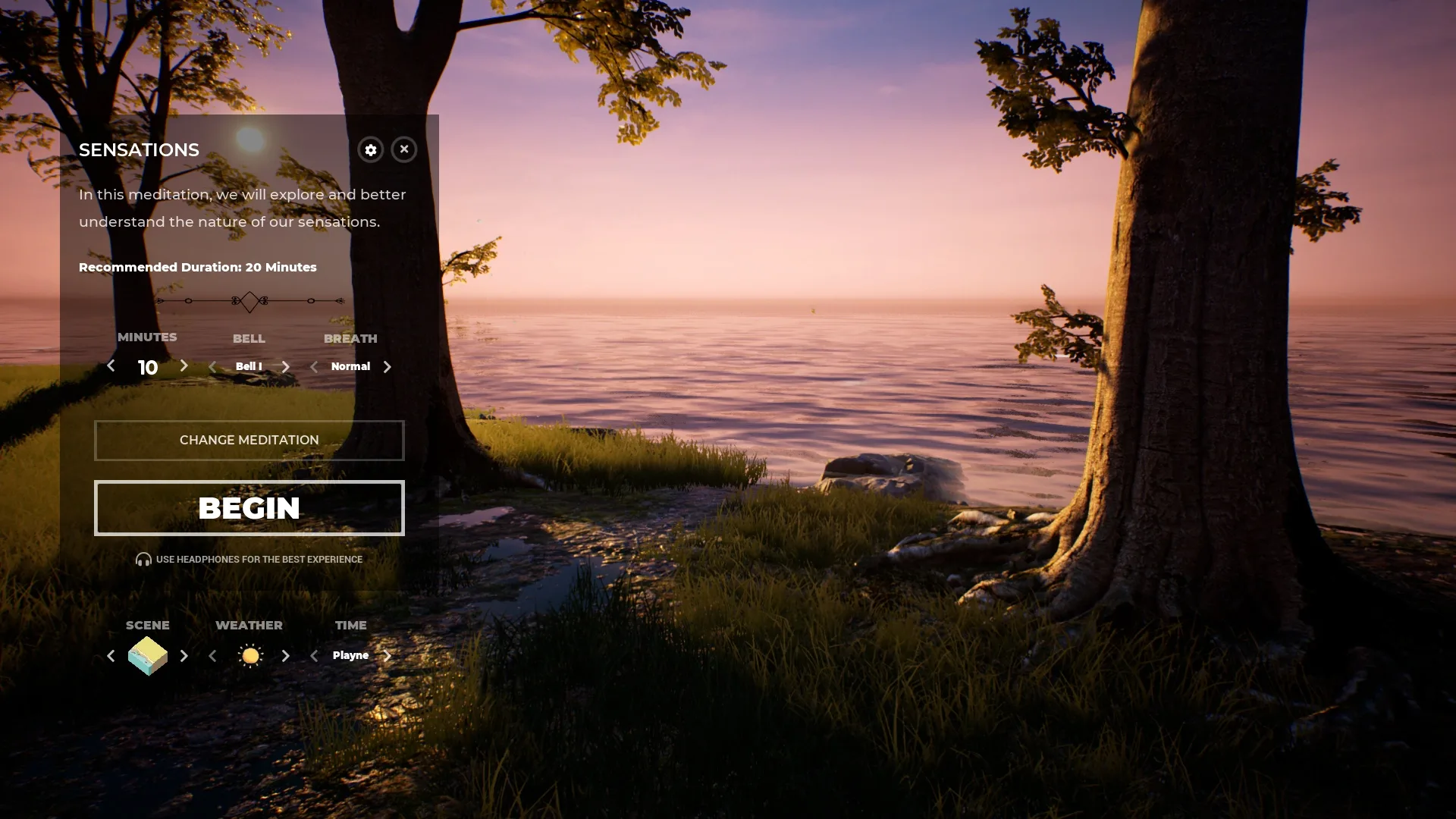Select next bell sound
This screenshot has height=819, width=1456.
(285, 367)
